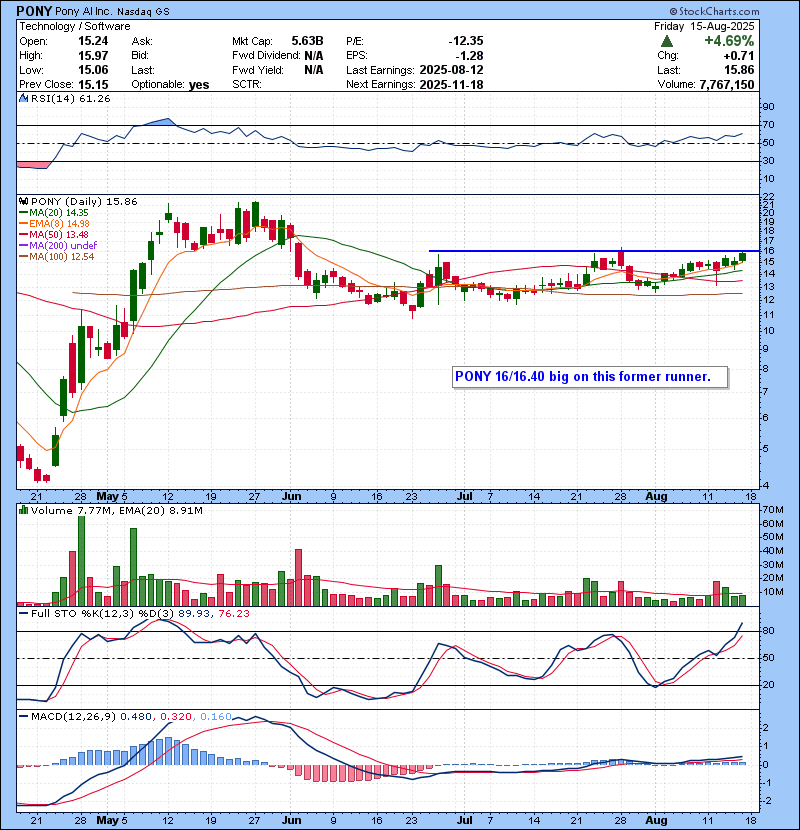Click the P/E value -12.35
800x830 pixels.
point(466,41)
